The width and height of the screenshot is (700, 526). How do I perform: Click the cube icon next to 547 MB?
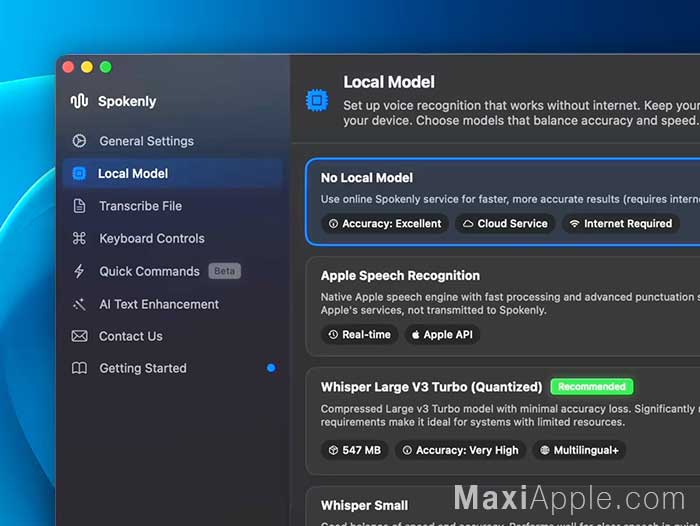pos(333,450)
